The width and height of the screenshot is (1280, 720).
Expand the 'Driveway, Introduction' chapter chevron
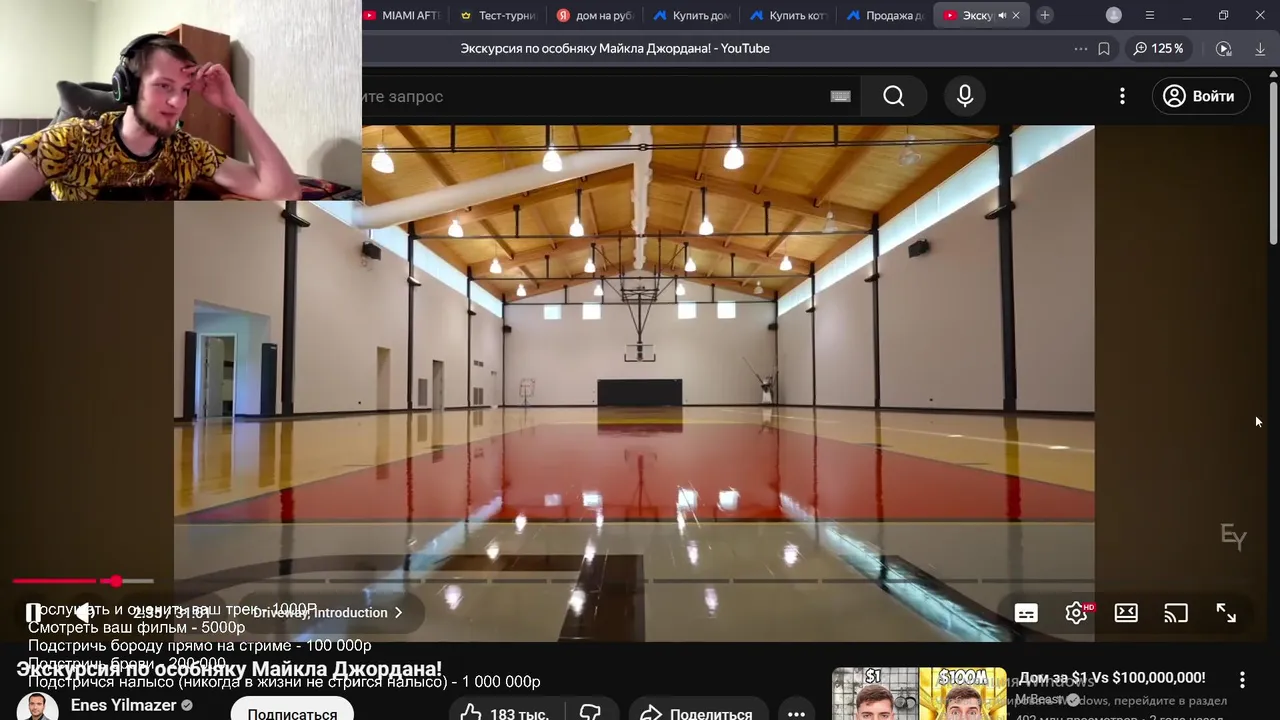(398, 612)
